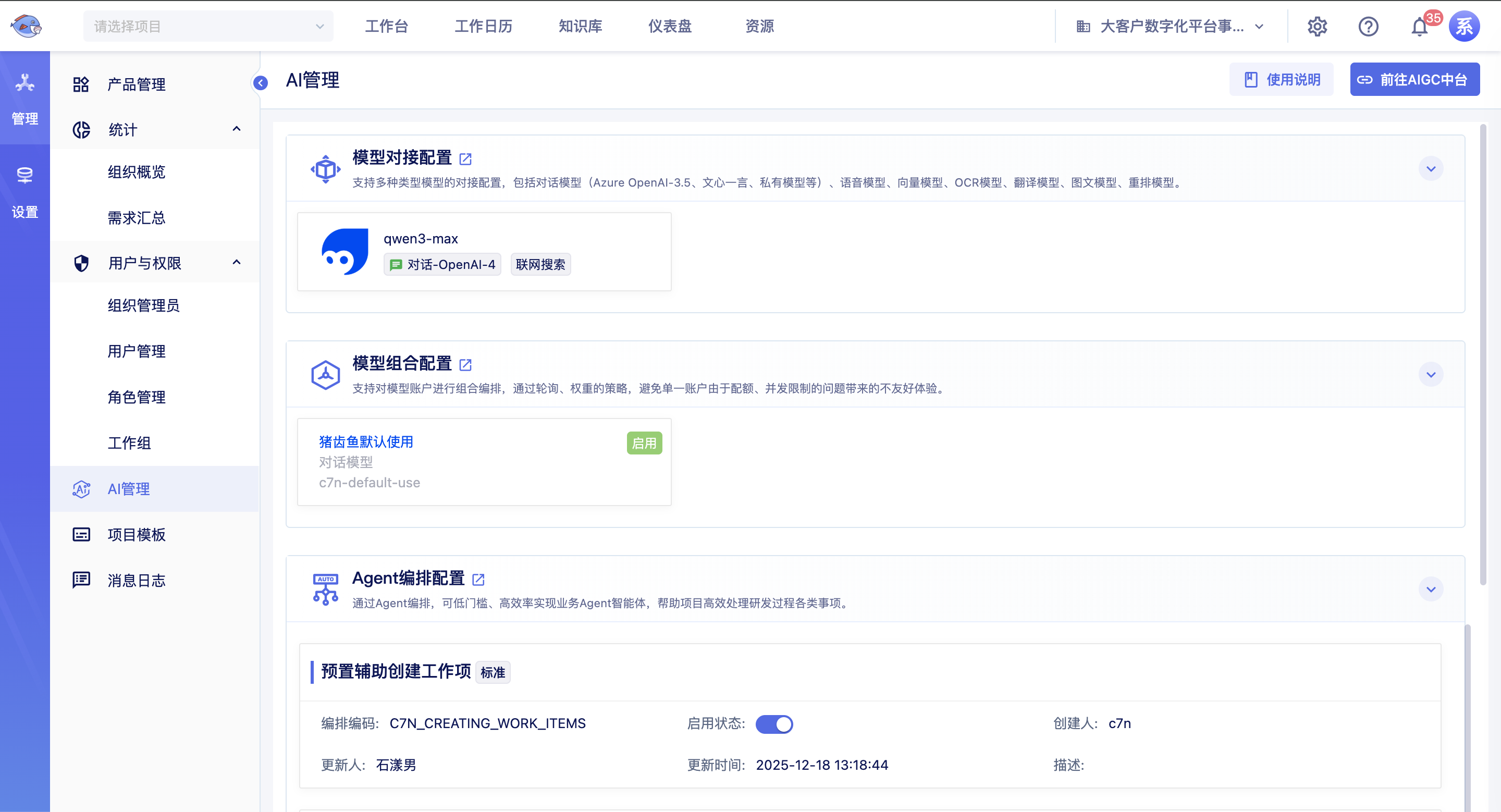Image resolution: width=1501 pixels, height=812 pixels.
Task: Collapse the sidebar with the arrow icon
Action: pos(261,83)
